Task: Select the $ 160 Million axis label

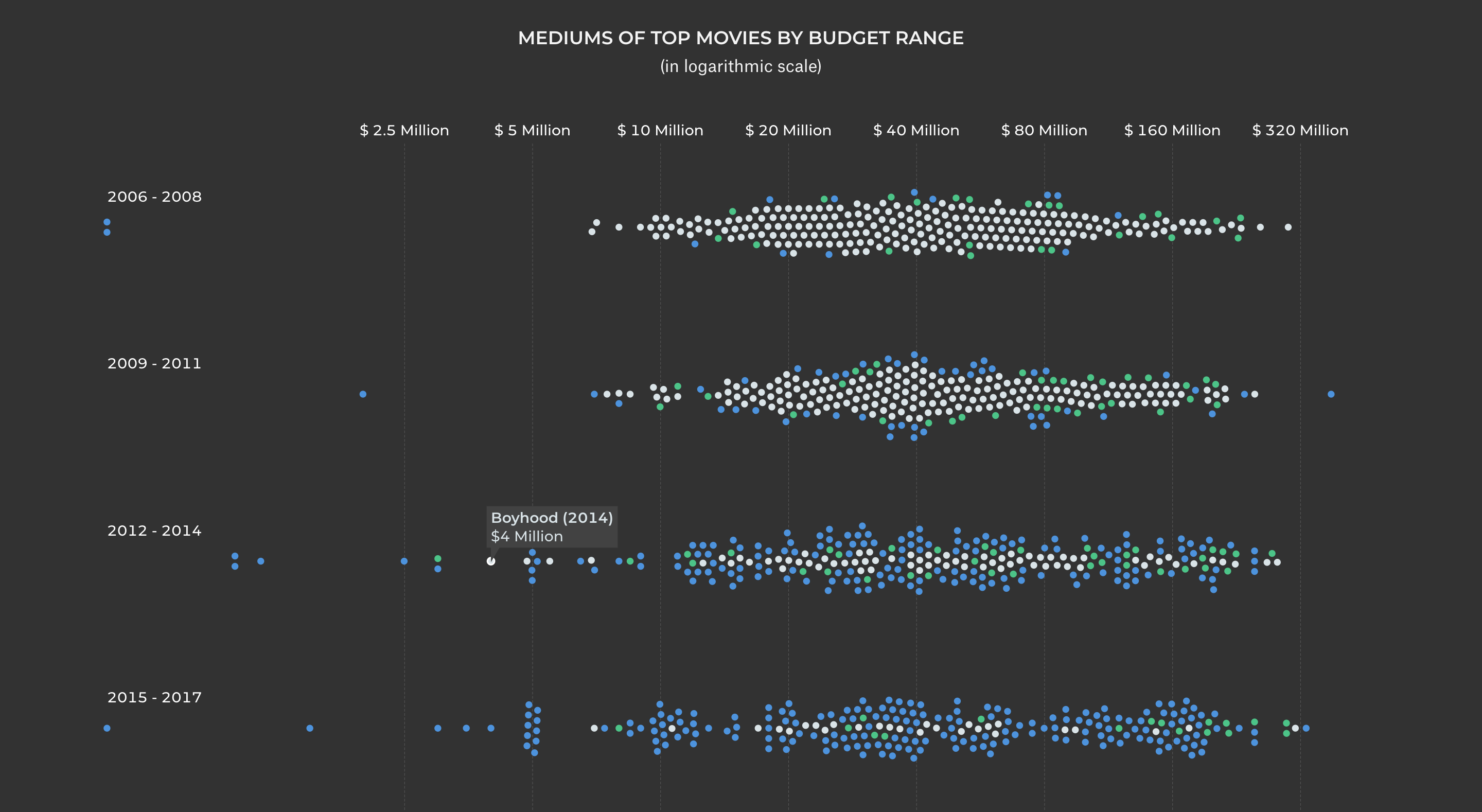Action: tap(1172, 131)
